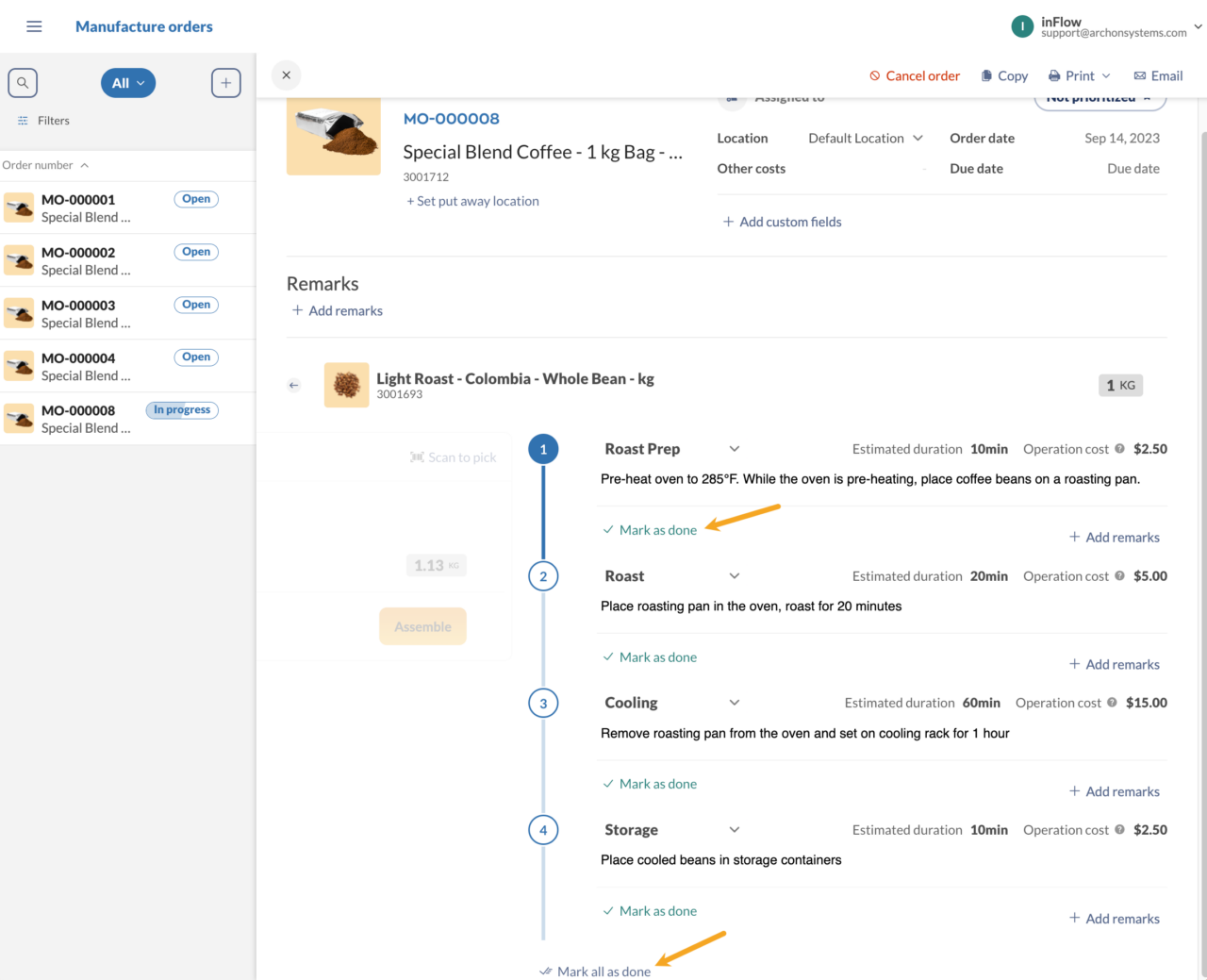Screen dimensions: 1207x980
Task: Expand the Roast operation chevron
Action: click(x=735, y=575)
